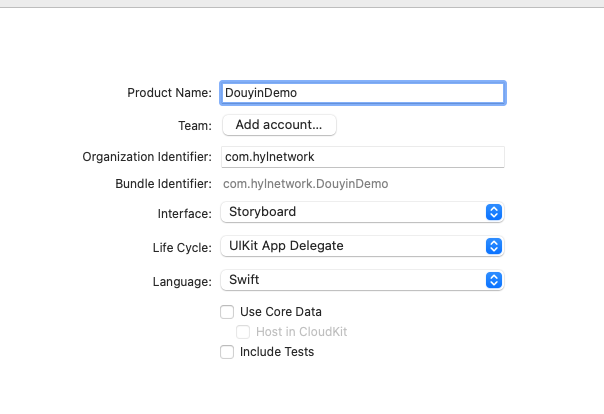Click the blue arrows on Language popup

pos(492,280)
